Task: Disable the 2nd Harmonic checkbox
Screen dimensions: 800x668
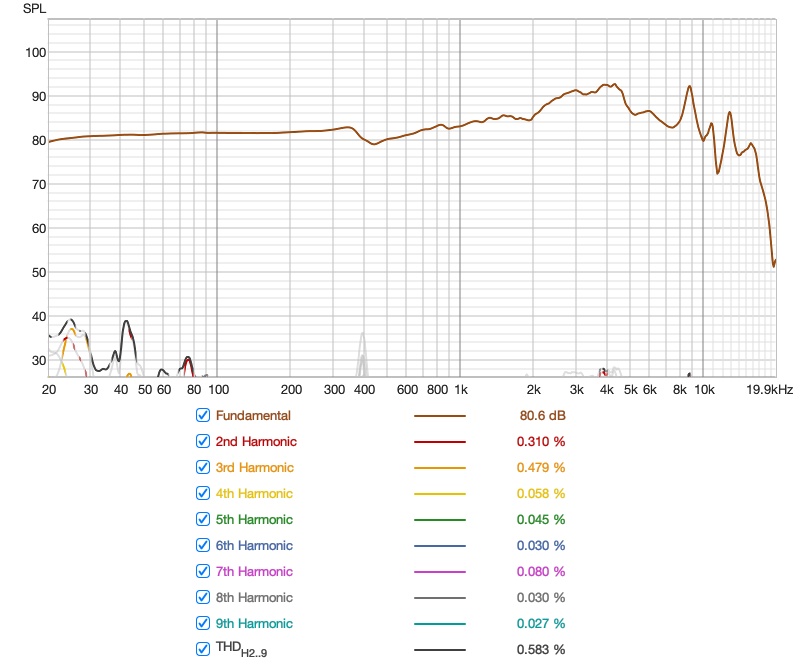Action: pyautogui.click(x=204, y=441)
